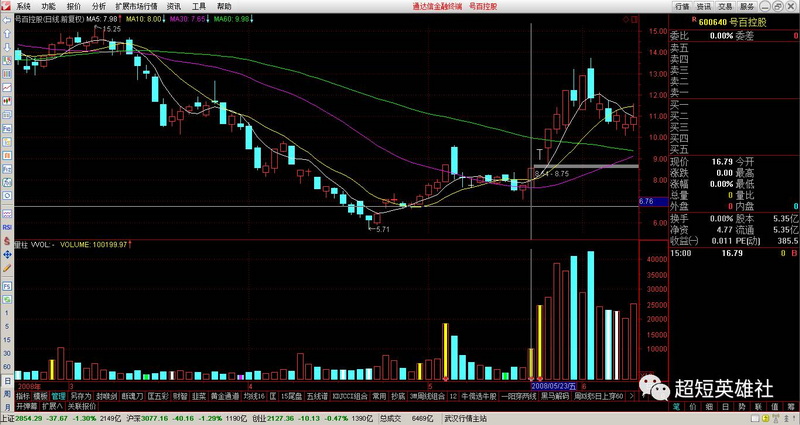Screen dimensions: 800x425
Task: Open the 系统 menu
Action: click(x=23, y=6)
